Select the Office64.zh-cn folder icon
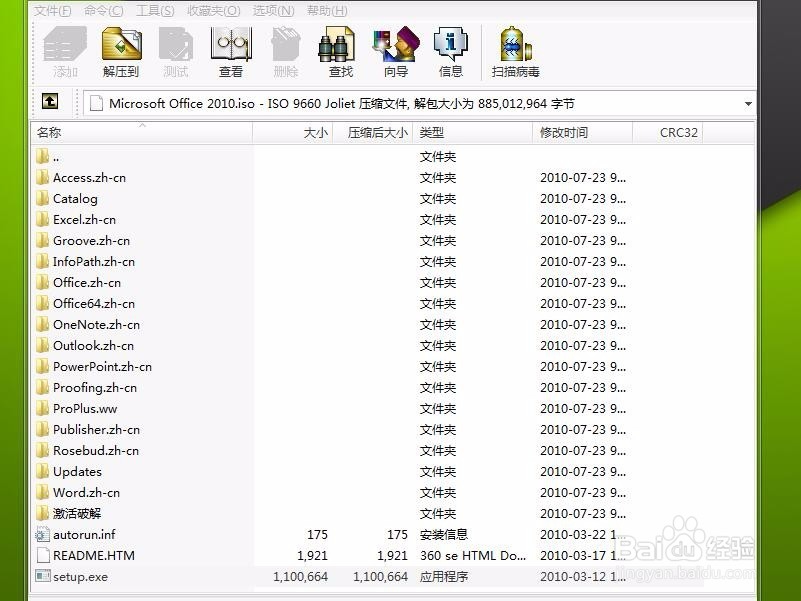Screen dimensions: 801x601 (43, 303)
